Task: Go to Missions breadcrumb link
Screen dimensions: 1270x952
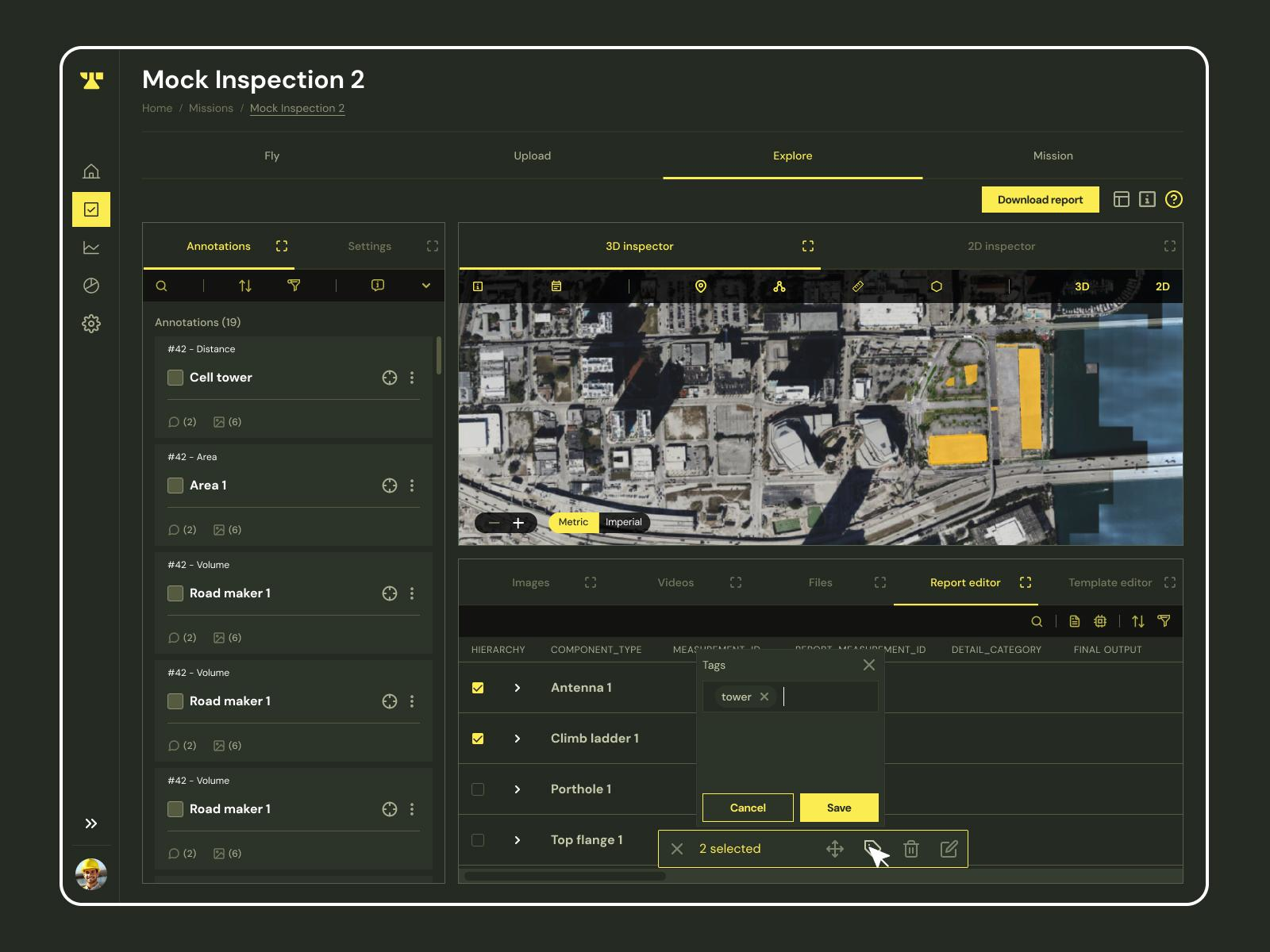Action: click(211, 108)
